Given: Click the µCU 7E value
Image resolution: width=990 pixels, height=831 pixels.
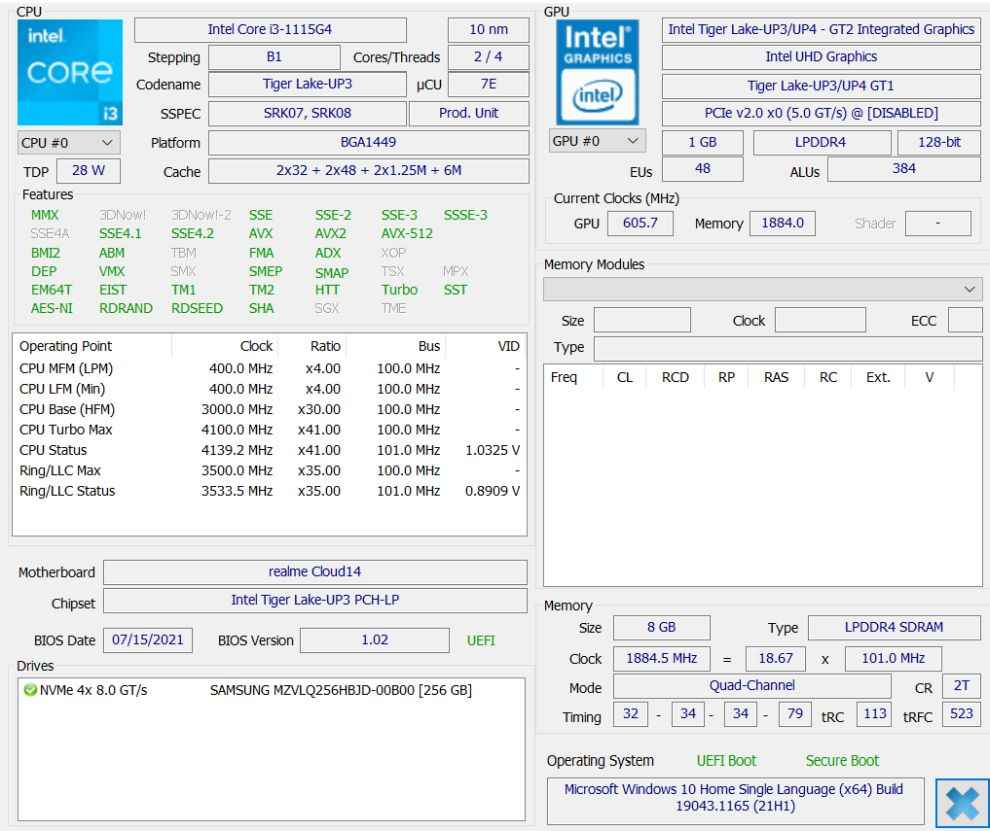Looking at the screenshot, I should point(489,84).
